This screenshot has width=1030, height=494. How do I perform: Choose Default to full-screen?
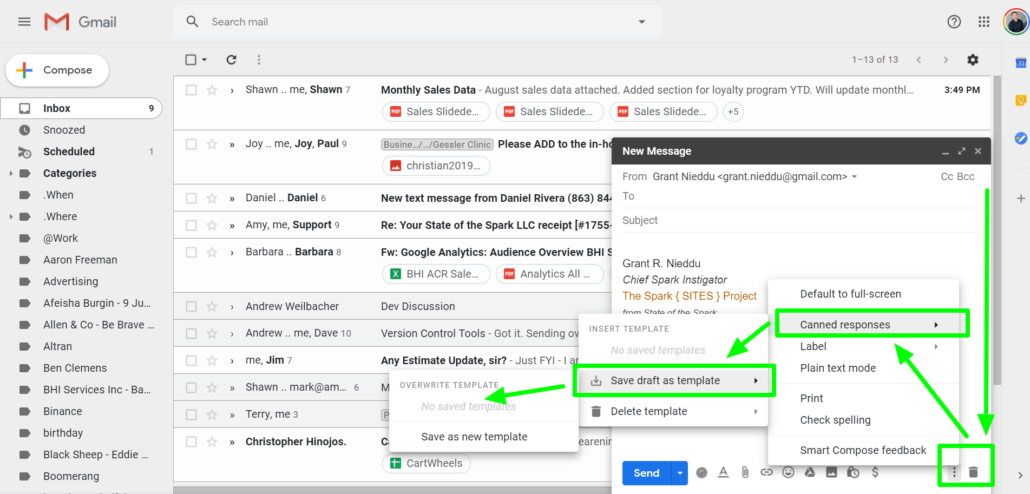point(864,294)
